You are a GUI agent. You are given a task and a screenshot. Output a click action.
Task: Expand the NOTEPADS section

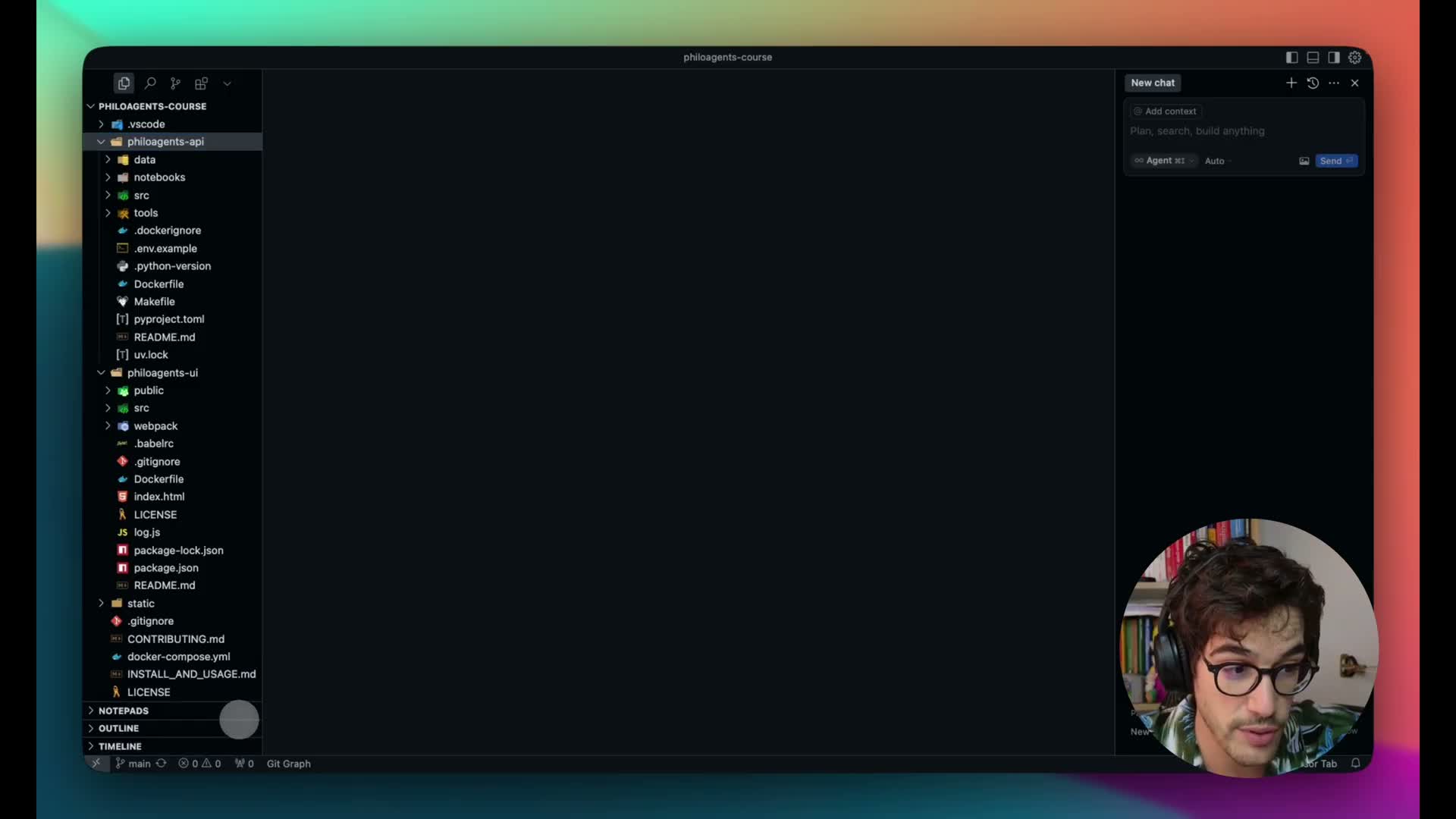[x=124, y=711]
